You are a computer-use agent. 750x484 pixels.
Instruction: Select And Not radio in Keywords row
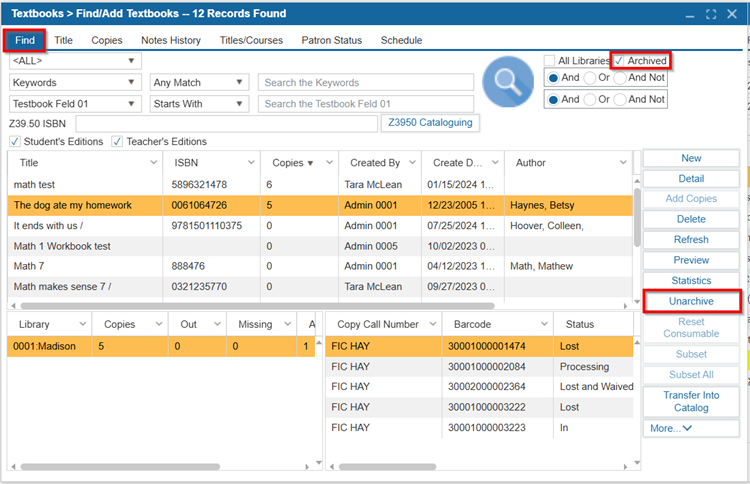620,77
